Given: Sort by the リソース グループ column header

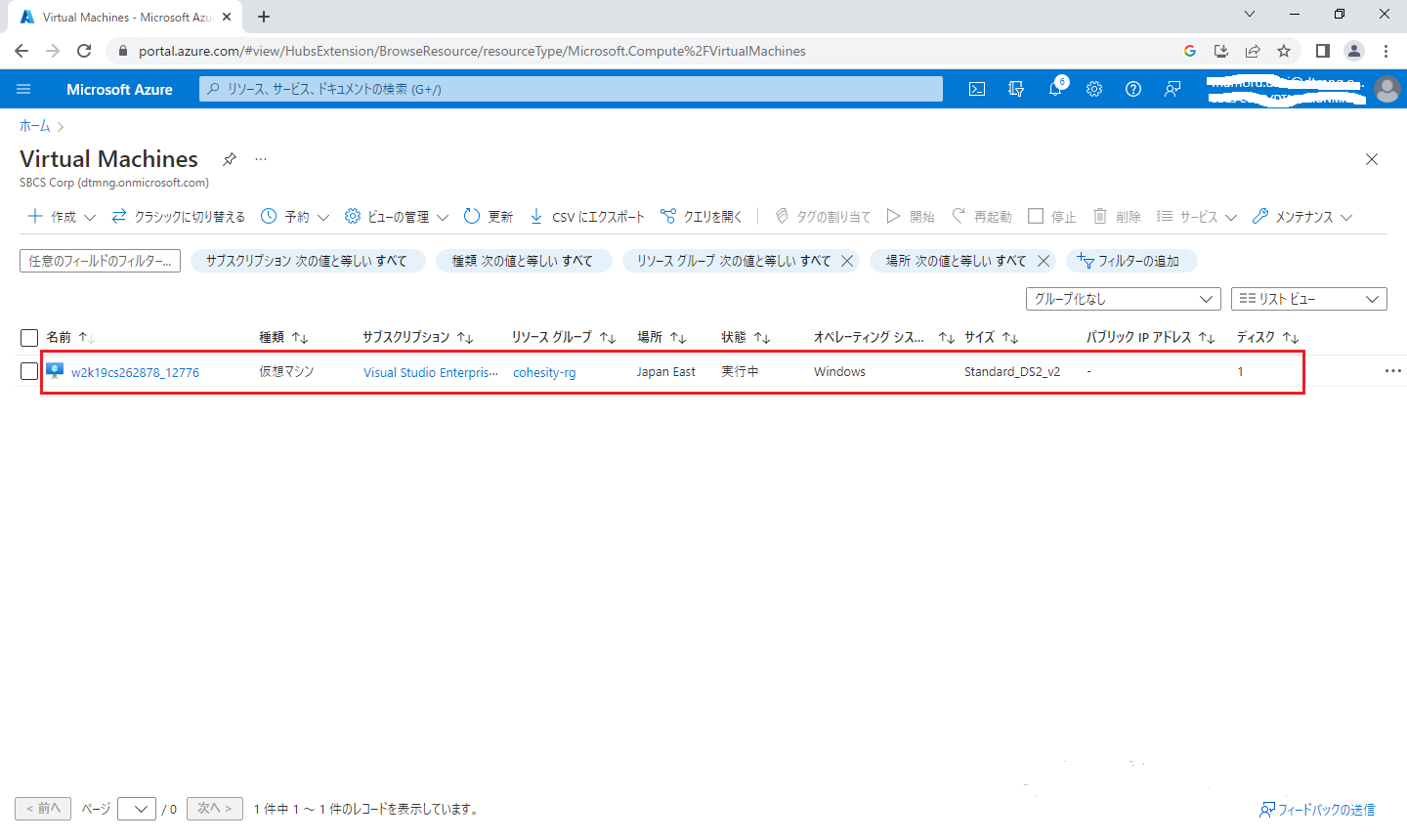Looking at the screenshot, I should click(x=564, y=337).
